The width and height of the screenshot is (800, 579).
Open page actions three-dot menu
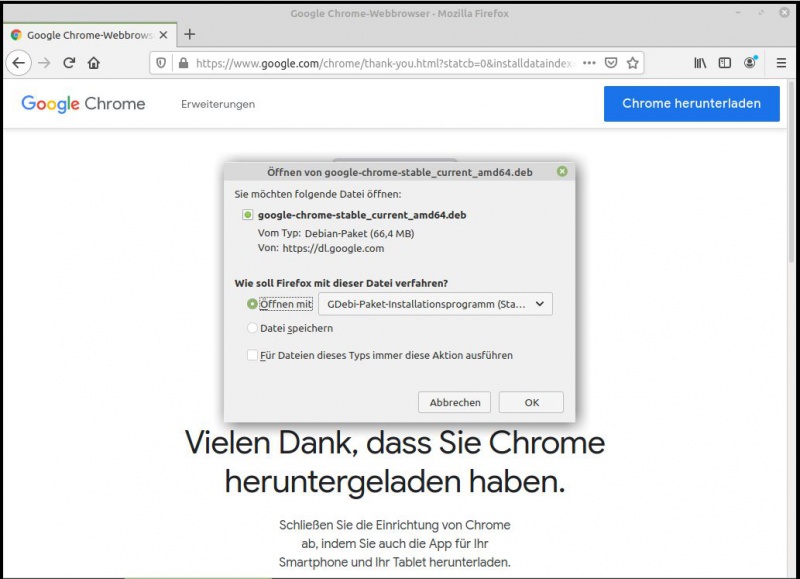click(x=589, y=63)
